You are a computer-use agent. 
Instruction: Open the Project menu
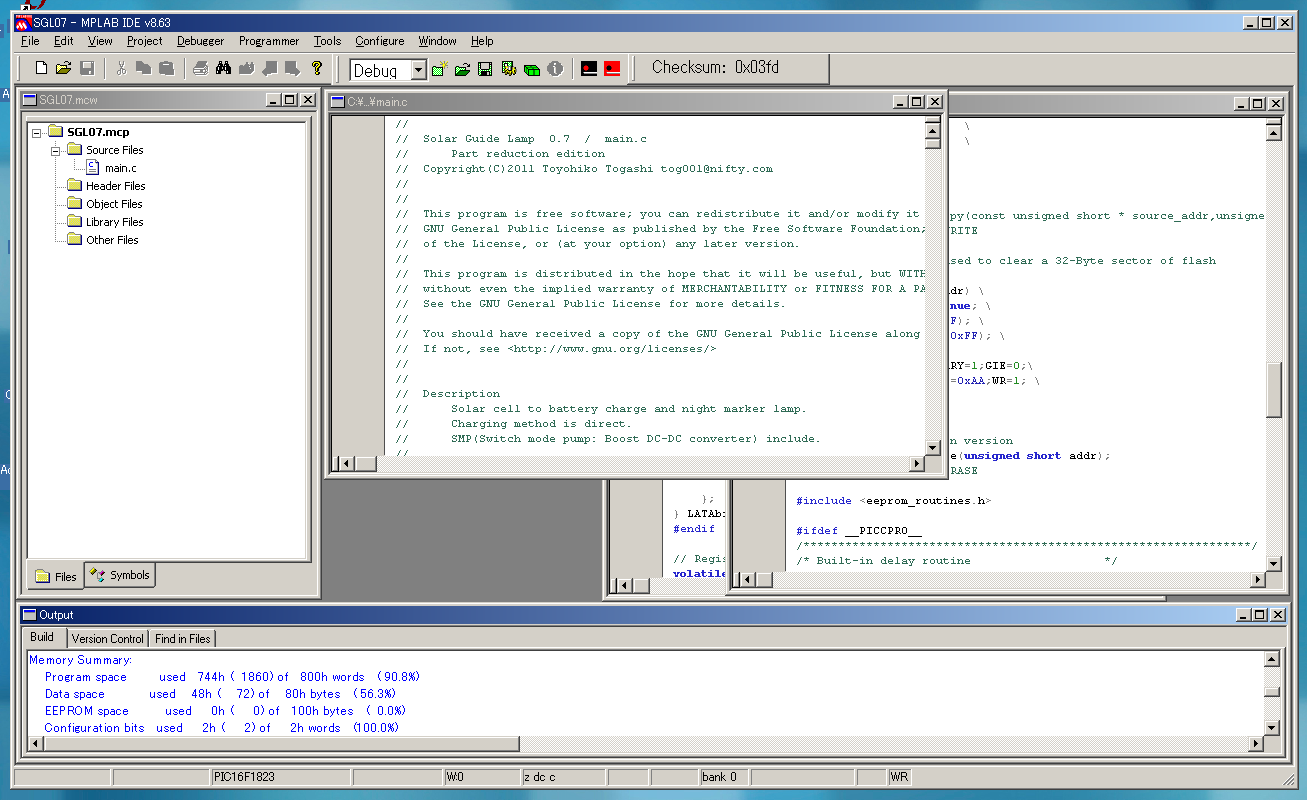[145, 41]
